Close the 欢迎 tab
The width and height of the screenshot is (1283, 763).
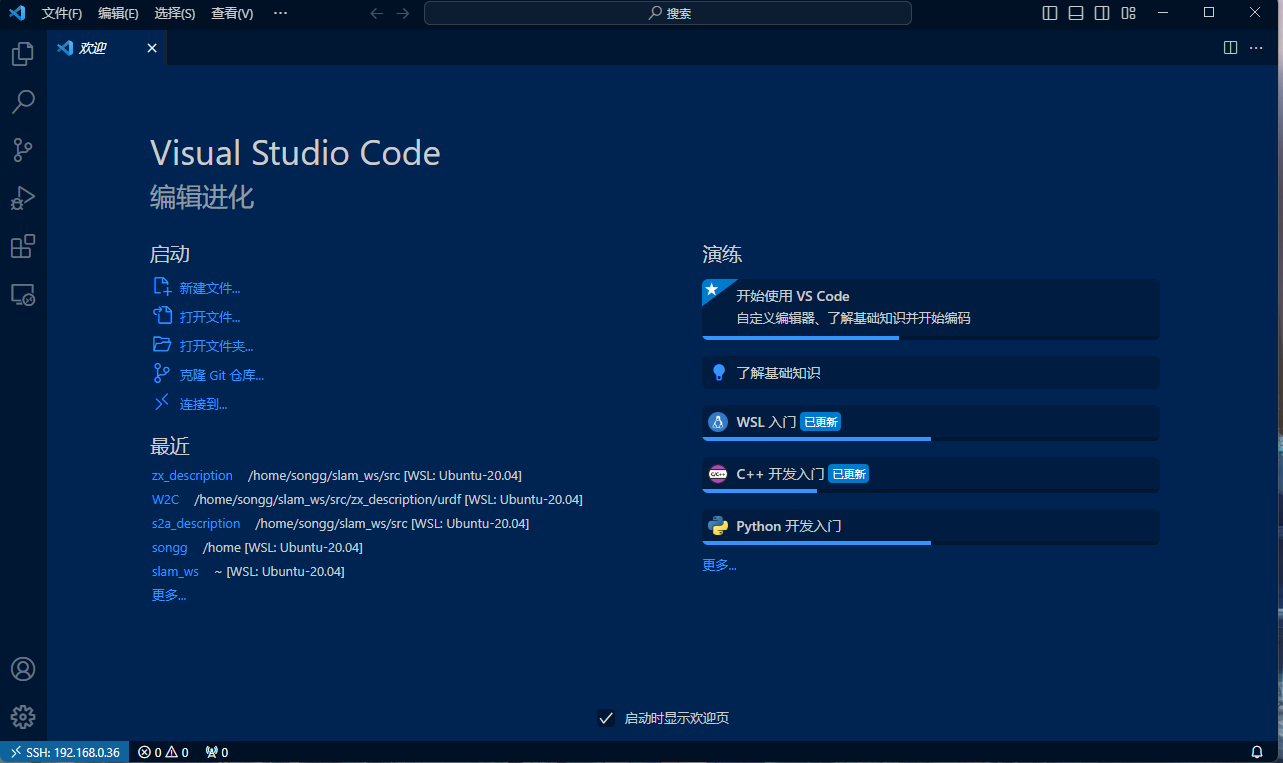[x=152, y=48]
